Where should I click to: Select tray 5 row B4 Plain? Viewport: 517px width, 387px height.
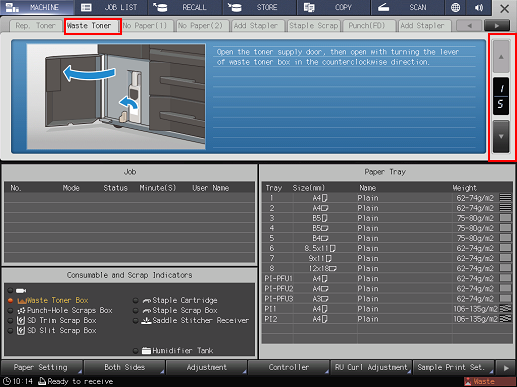pos(387,238)
